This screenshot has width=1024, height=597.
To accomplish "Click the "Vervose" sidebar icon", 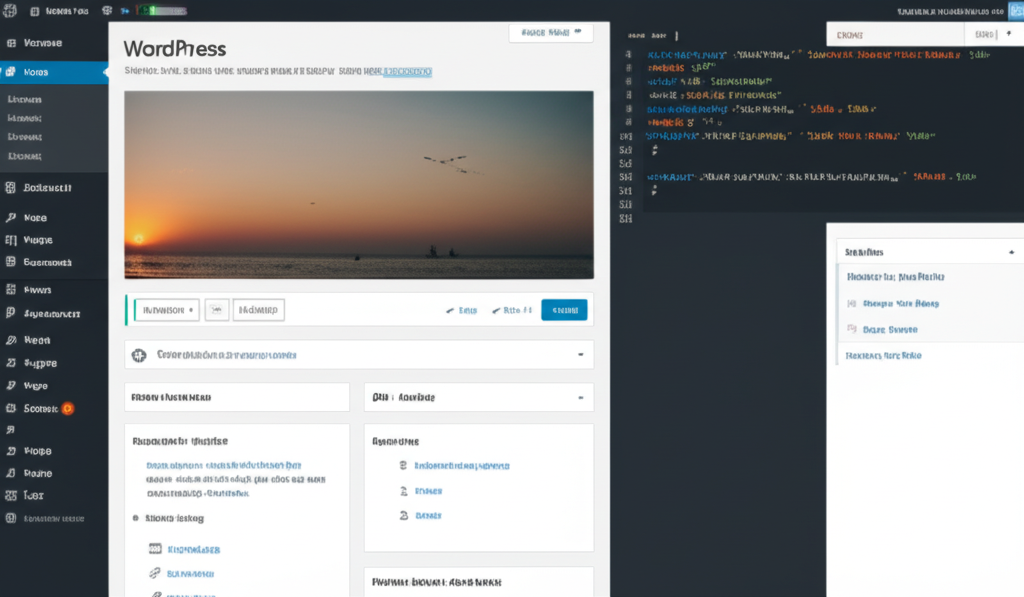I will (x=11, y=43).
